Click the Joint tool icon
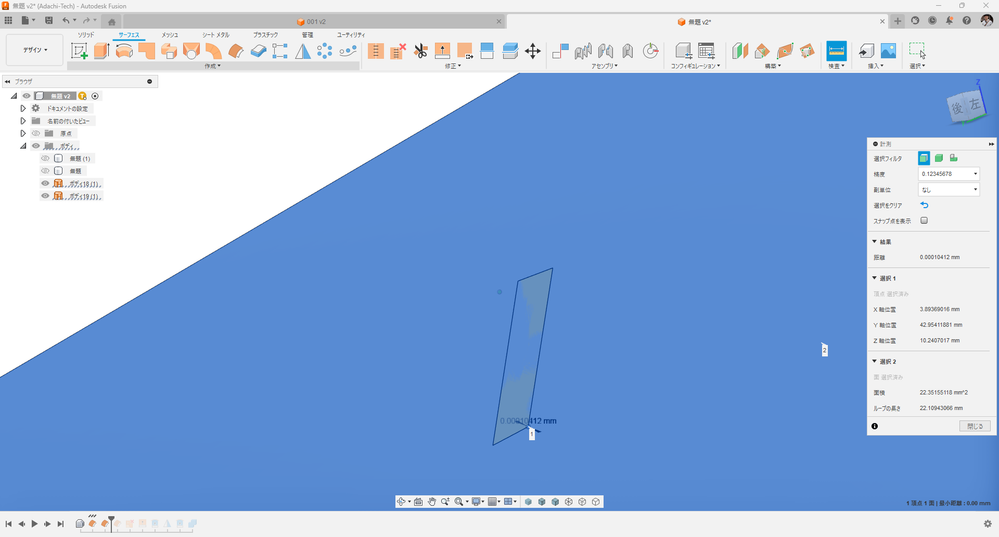The width and height of the screenshot is (999, 537). 560,51
